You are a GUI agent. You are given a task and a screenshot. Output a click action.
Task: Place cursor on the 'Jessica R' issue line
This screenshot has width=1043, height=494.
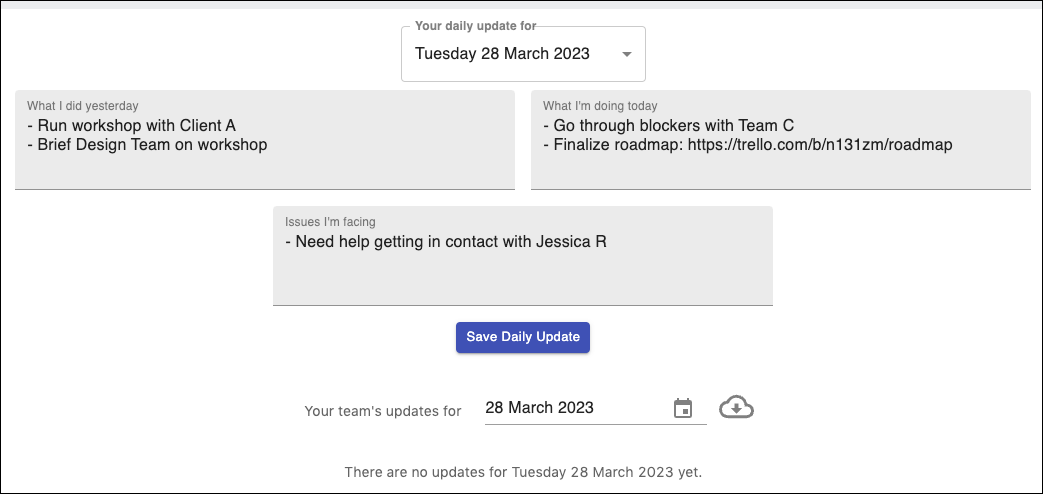click(446, 242)
